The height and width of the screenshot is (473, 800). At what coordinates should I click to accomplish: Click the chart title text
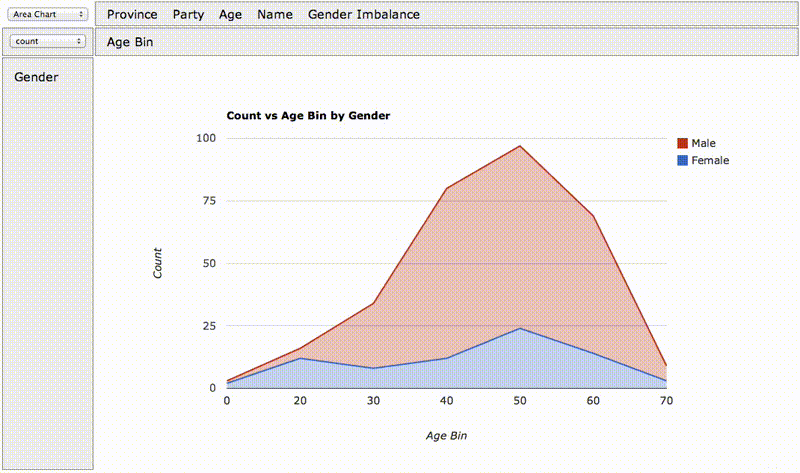coord(308,116)
